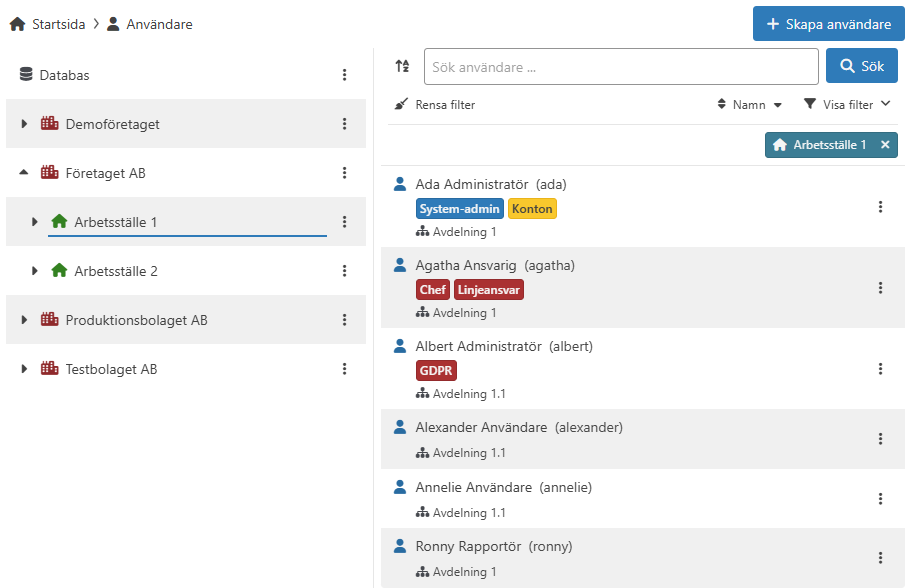The height and width of the screenshot is (588, 918).
Task: Click the Startsida home icon
Action: pyautogui.click(x=18, y=24)
